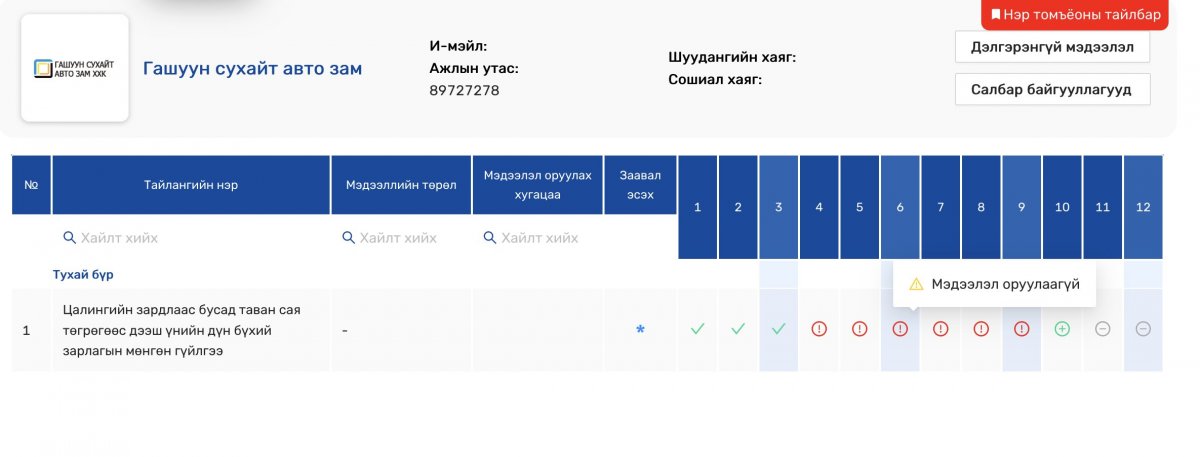Click the green checkmark under month 1
Viewport: 1200px width, 457px height.
coord(698,329)
